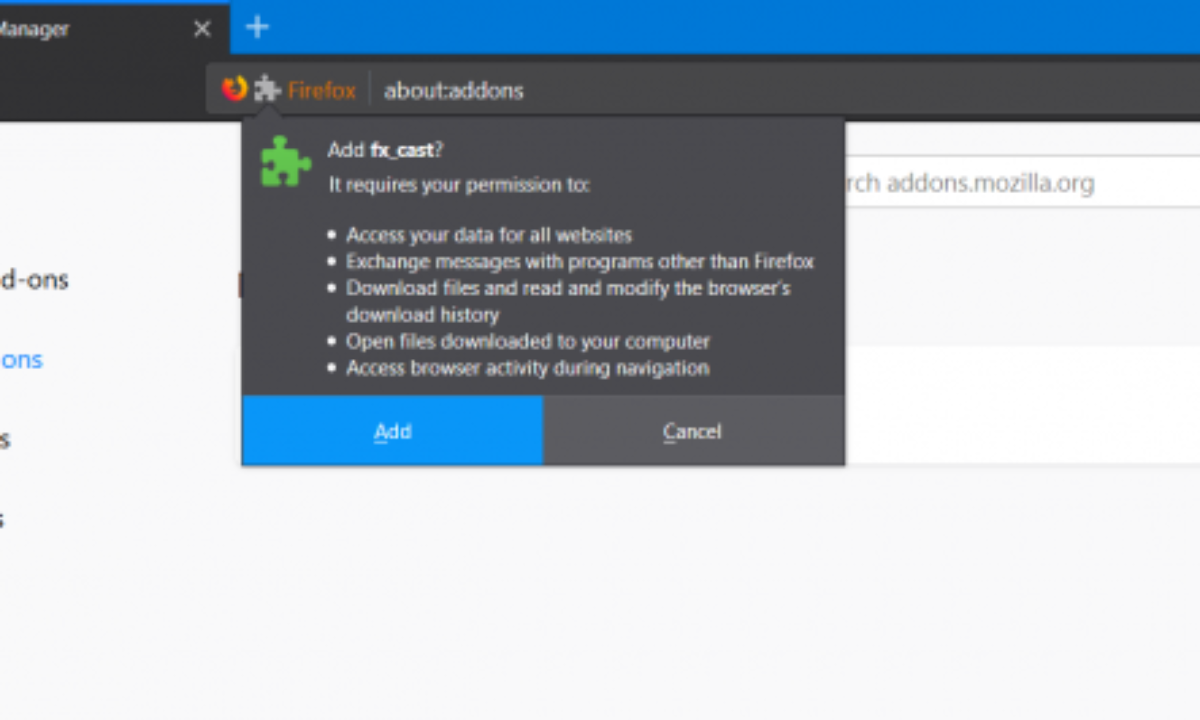The width and height of the screenshot is (1200, 720).
Task: Open a new tab with the plus button
Action: 258,27
